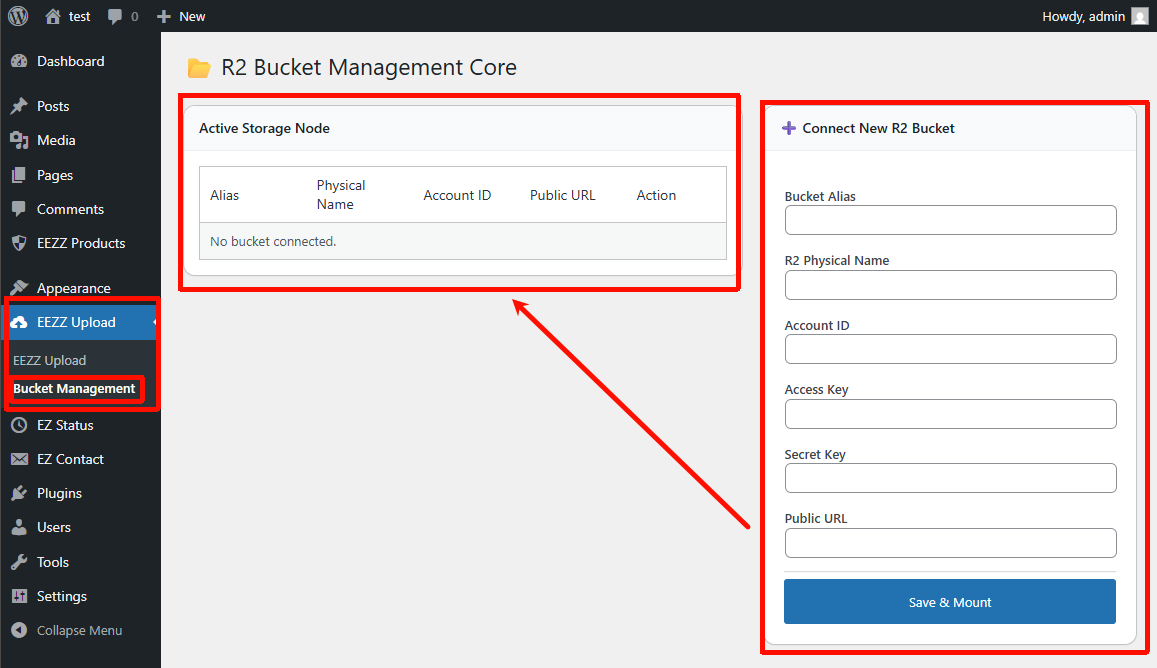Click the Posts pin icon
Screen dimensions: 1157x668
[x=19, y=106]
